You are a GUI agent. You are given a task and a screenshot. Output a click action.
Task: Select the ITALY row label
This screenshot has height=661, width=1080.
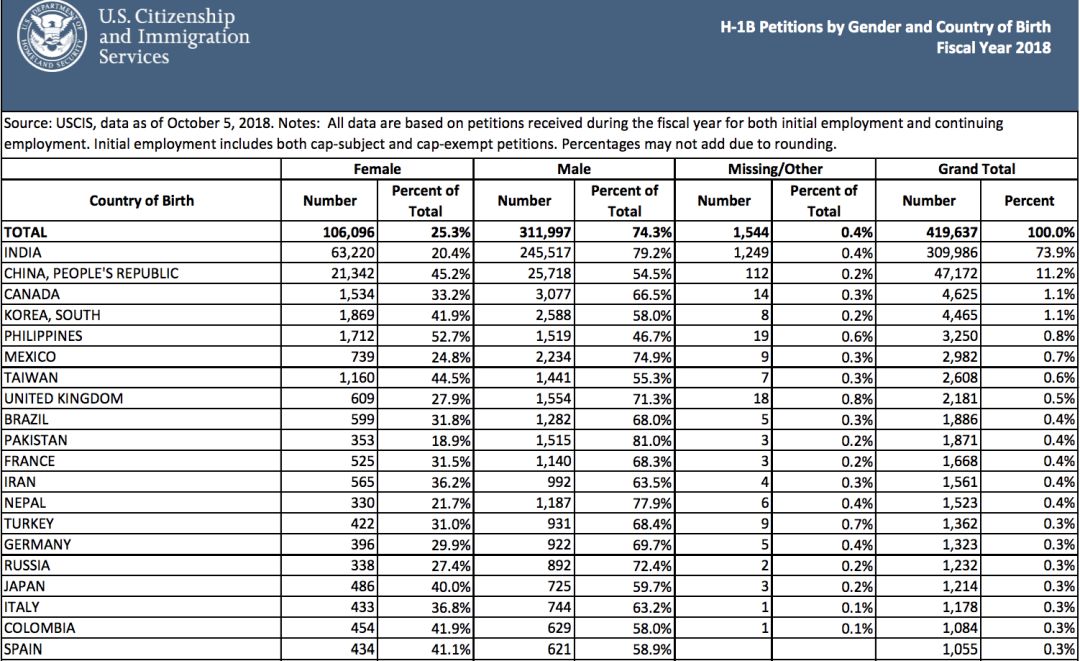tap(21, 607)
